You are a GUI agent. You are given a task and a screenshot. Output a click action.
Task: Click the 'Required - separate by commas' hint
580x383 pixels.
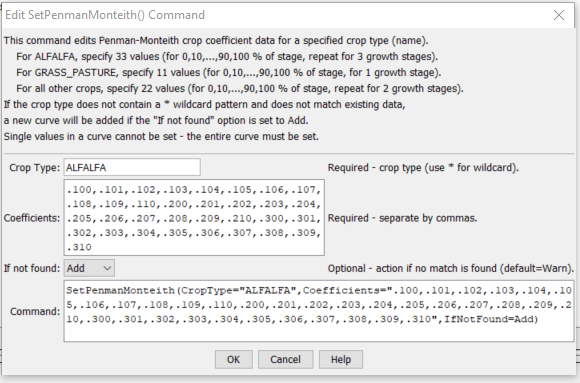[x=402, y=218]
